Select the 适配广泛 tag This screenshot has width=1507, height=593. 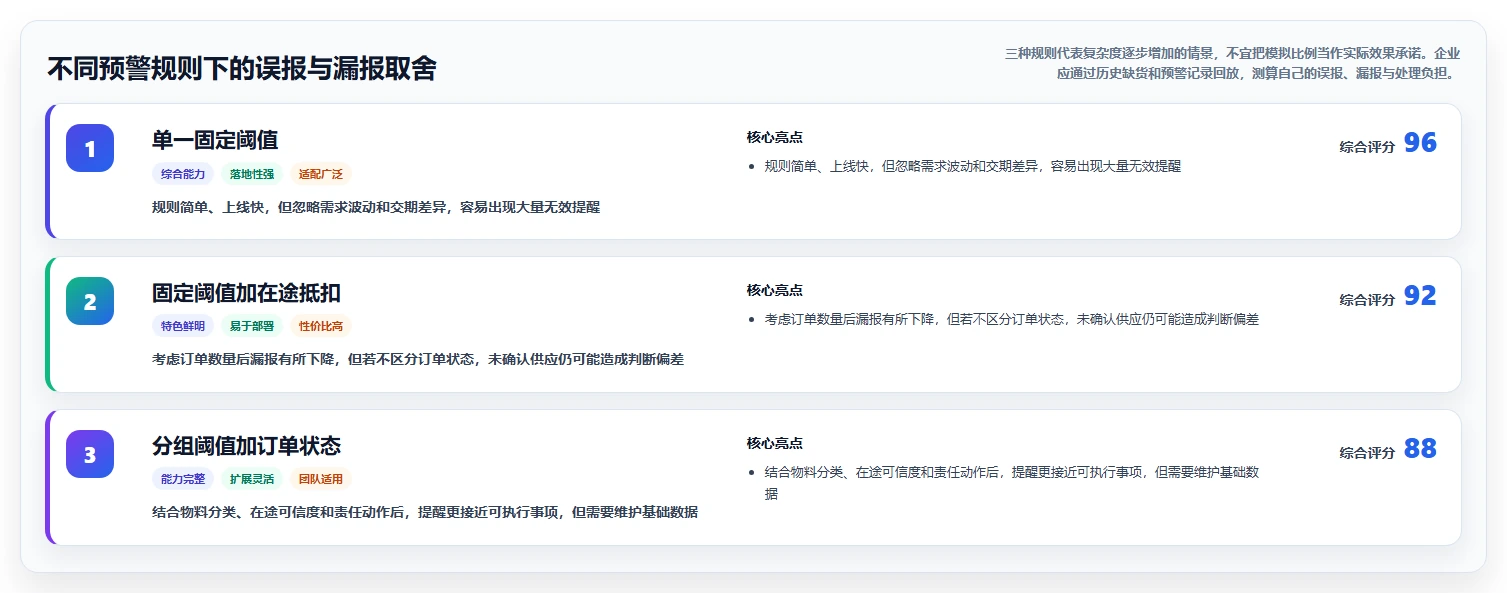coord(321,174)
